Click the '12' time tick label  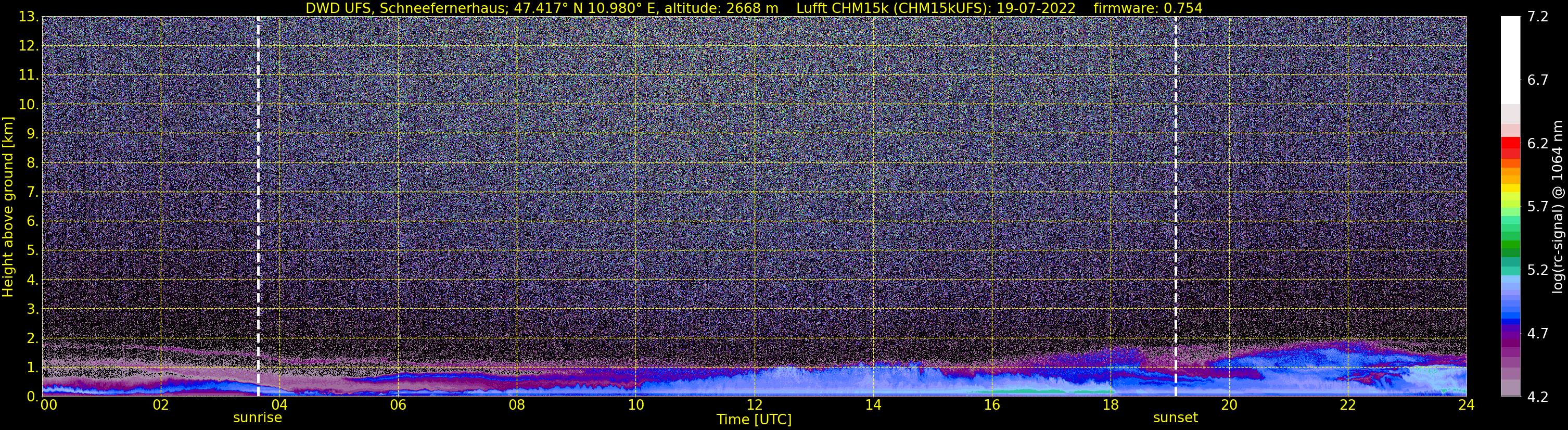[x=754, y=405]
